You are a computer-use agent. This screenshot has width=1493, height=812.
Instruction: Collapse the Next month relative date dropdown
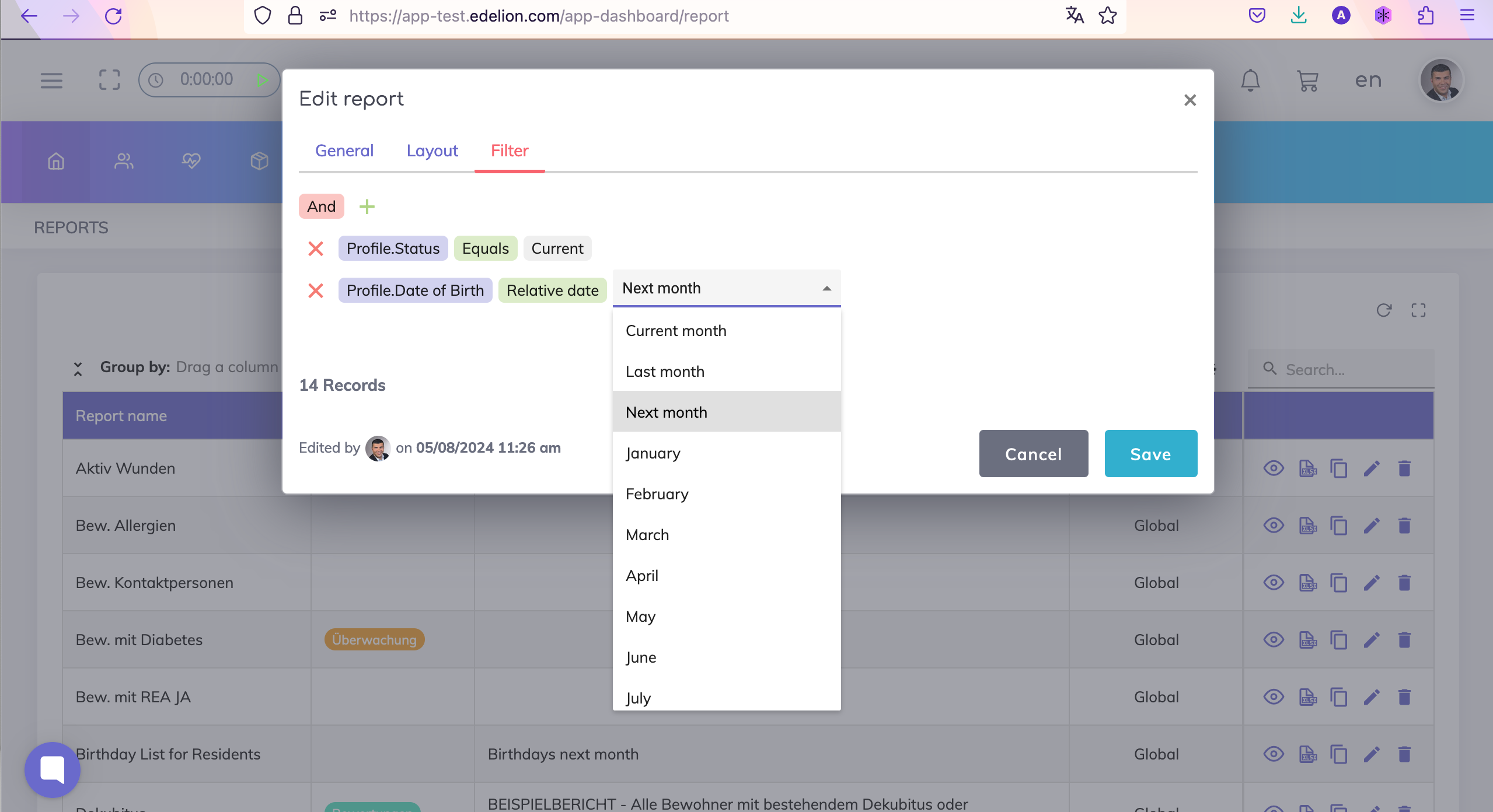click(826, 288)
